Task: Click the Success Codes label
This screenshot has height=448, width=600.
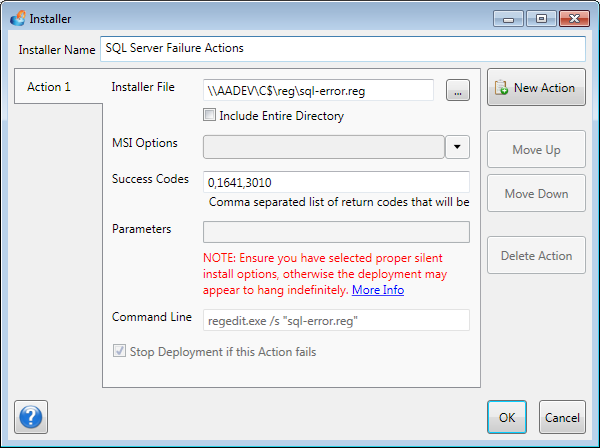Action: click(x=150, y=179)
